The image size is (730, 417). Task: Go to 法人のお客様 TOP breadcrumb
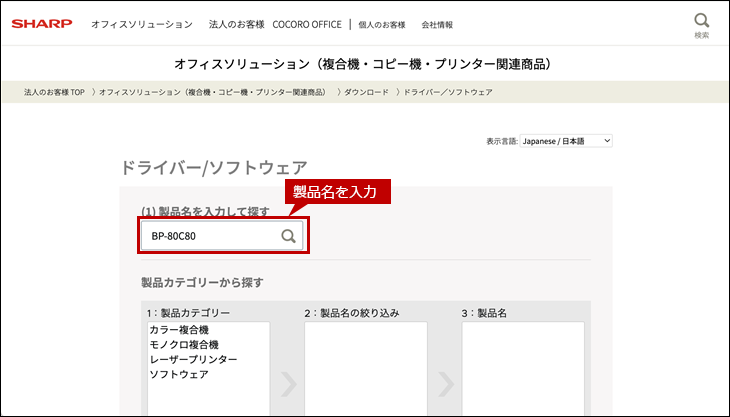(x=54, y=92)
